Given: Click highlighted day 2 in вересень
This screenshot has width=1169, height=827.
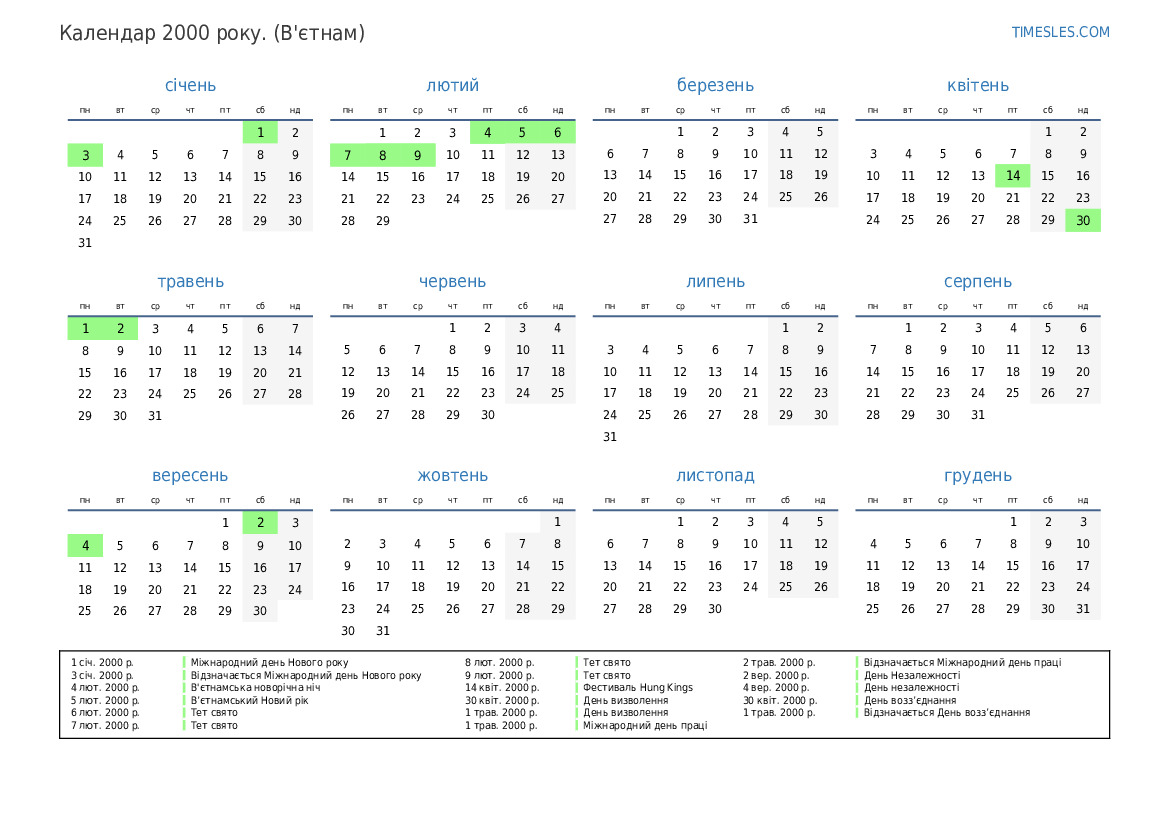Looking at the screenshot, I should [x=260, y=523].
